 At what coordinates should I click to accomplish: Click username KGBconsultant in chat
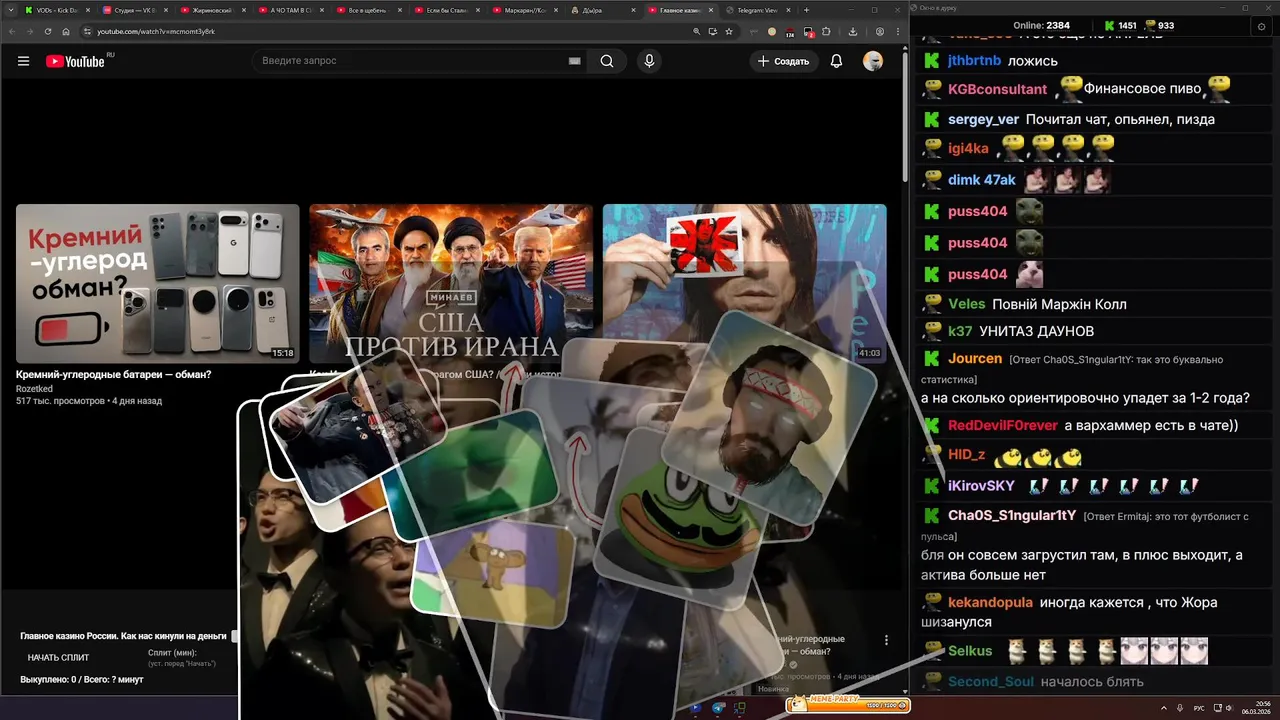997,89
